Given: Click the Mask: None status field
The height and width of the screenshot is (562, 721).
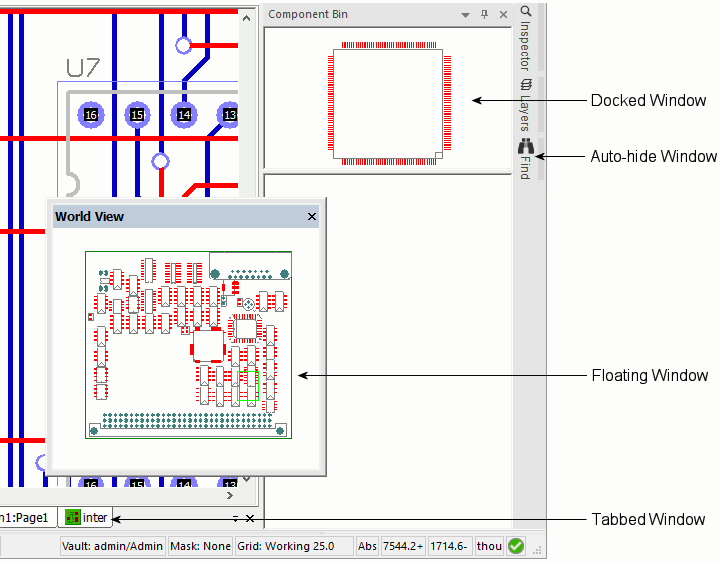Looking at the screenshot, I should point(200,546).
